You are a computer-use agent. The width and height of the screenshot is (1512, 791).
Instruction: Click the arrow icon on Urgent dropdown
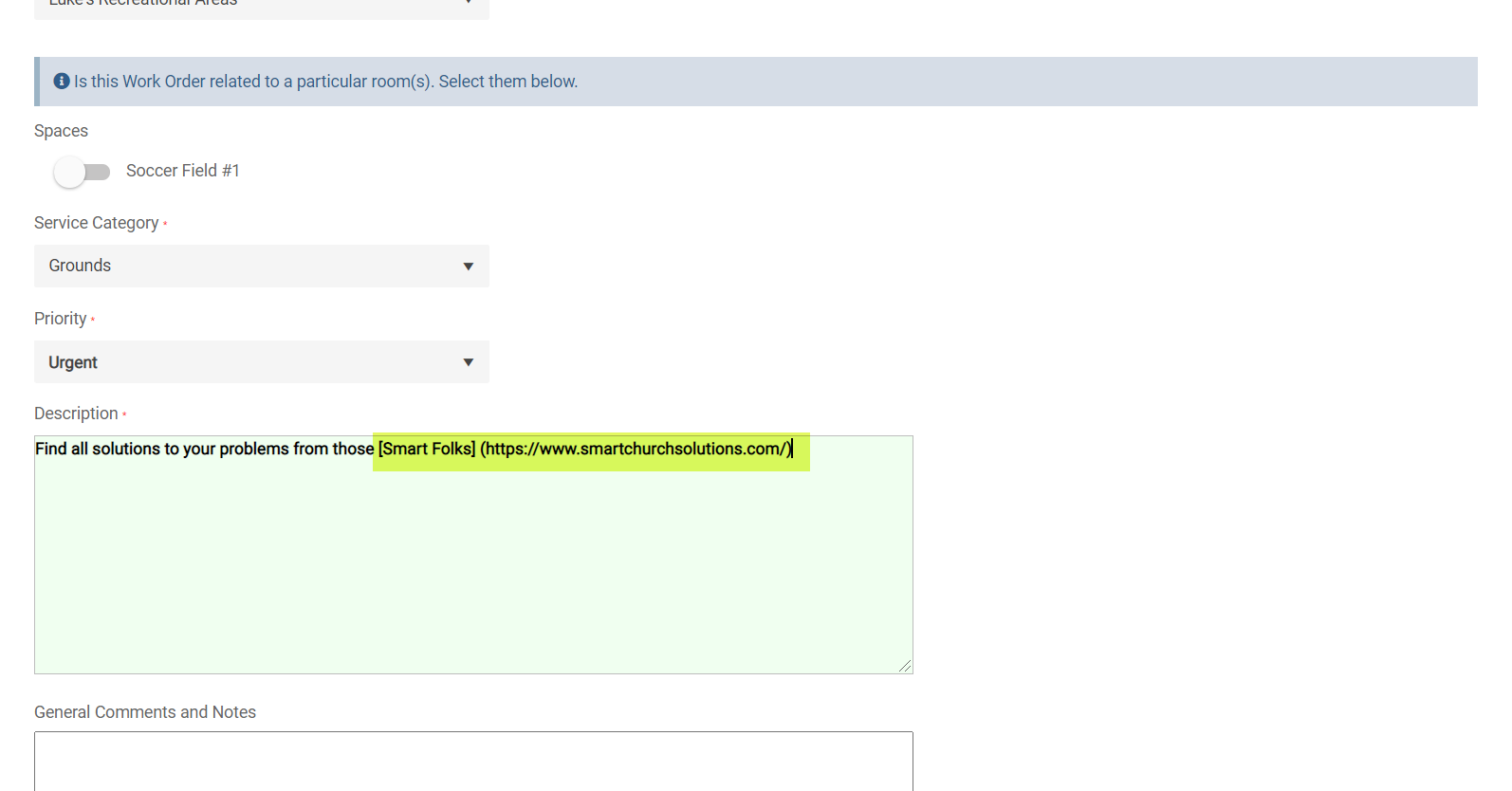tap(468, 362)
